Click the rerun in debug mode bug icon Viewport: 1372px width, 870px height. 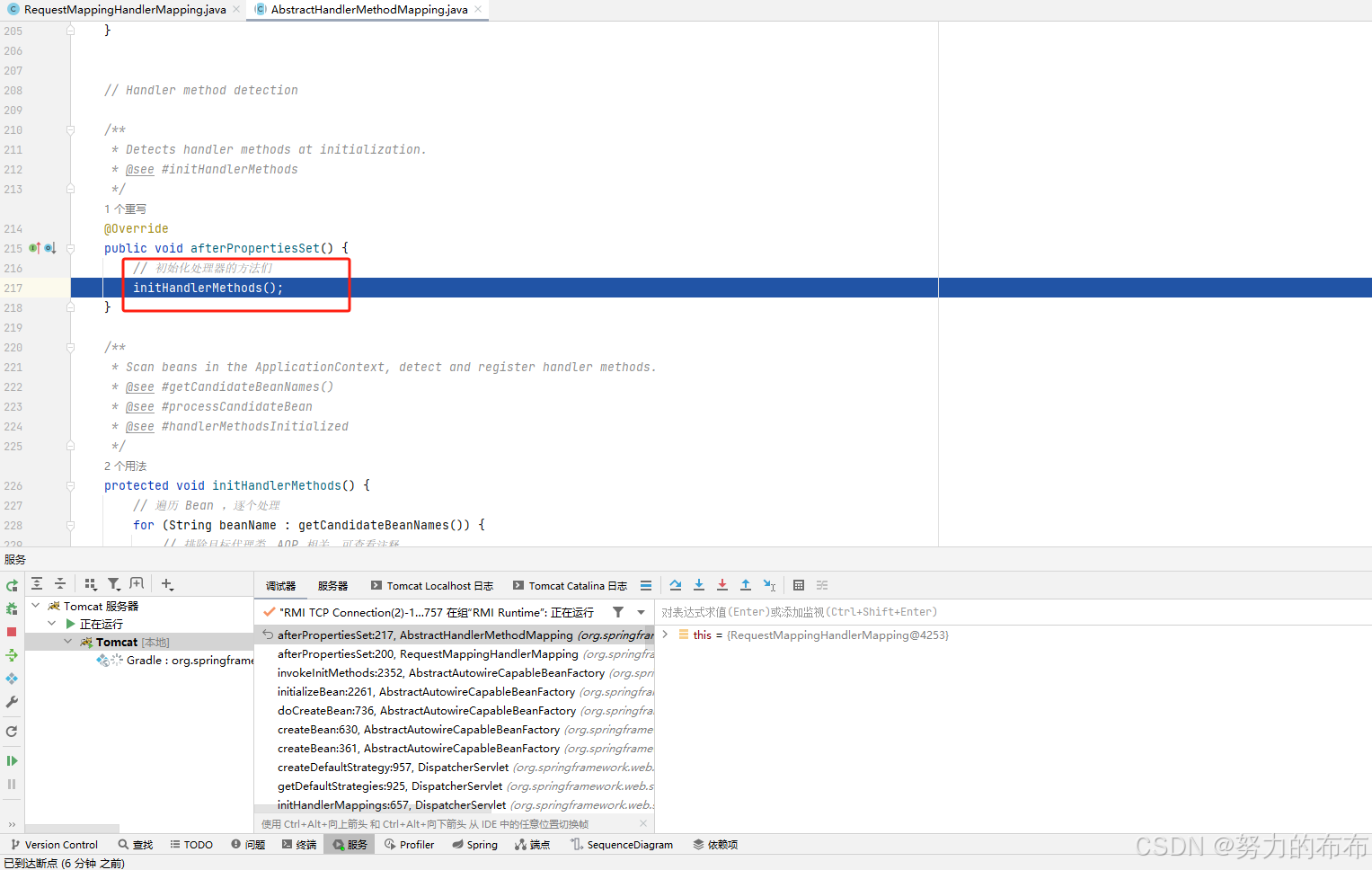[x=12, y=608]
